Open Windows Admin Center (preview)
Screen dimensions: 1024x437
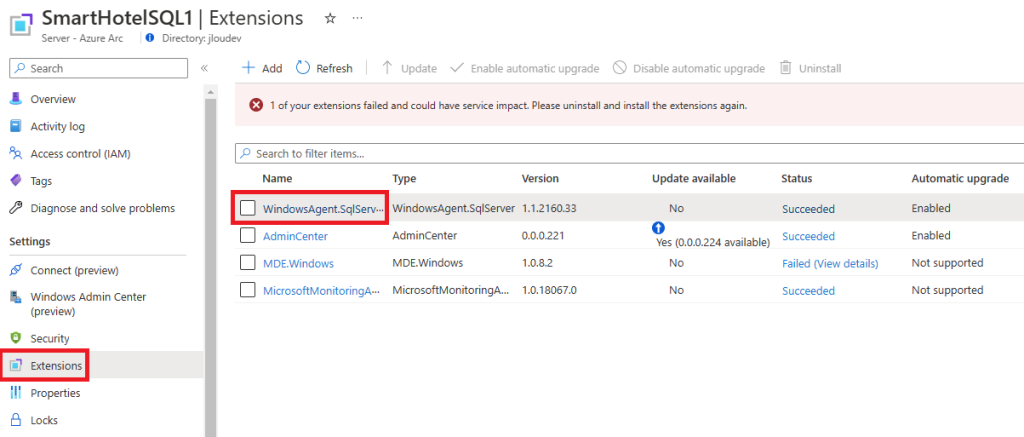88,304
